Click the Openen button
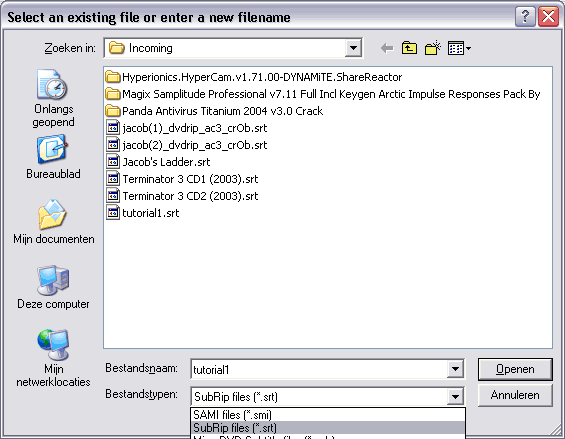The image size is (565, 439). point(515,369)
